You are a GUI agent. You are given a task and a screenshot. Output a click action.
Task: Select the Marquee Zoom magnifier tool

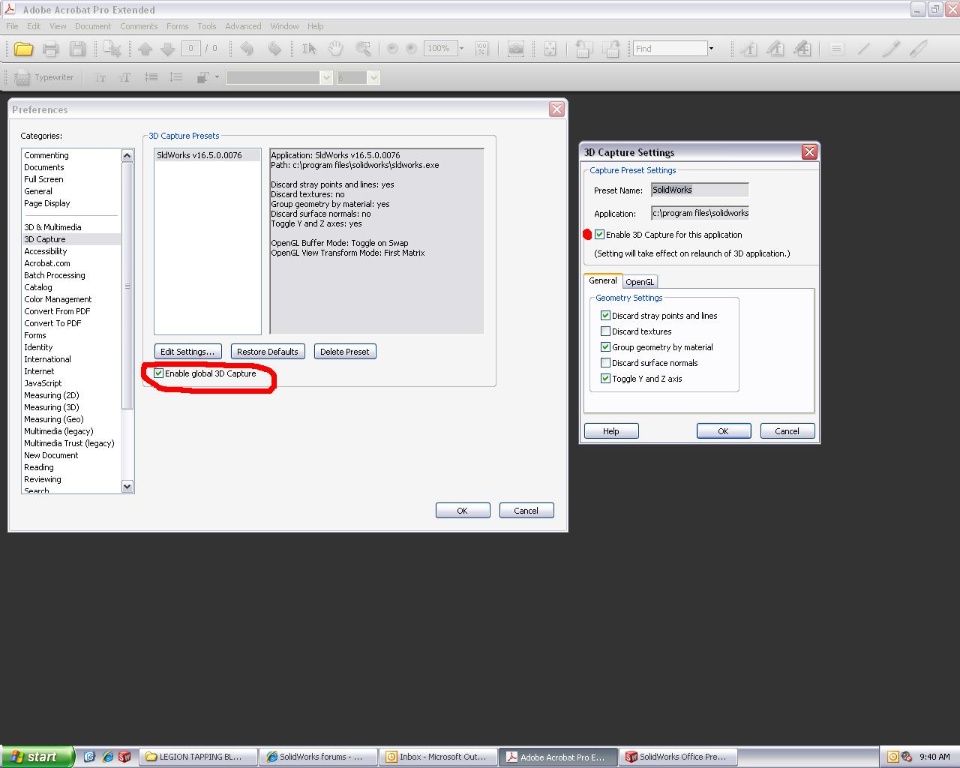point(364,49)
